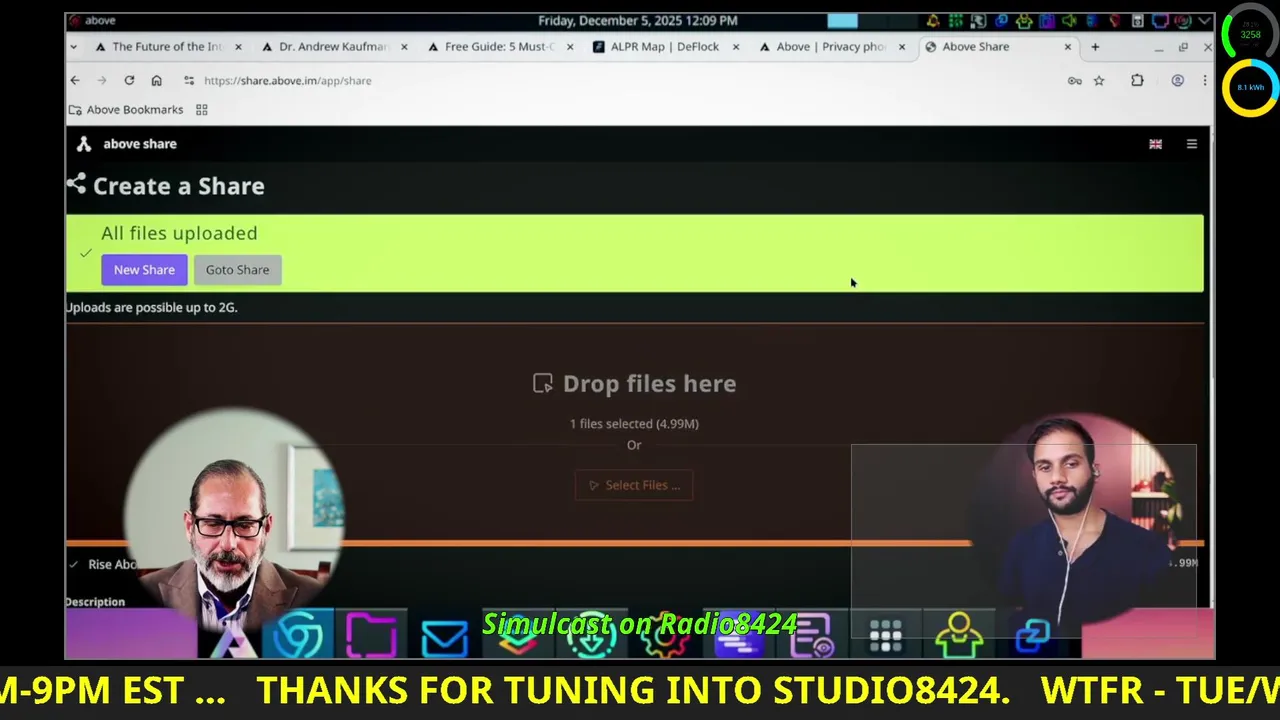Click the 1 files selected (4.99M) text
The width and height of the screenshot is (1280, 720).
pos(634,424)
